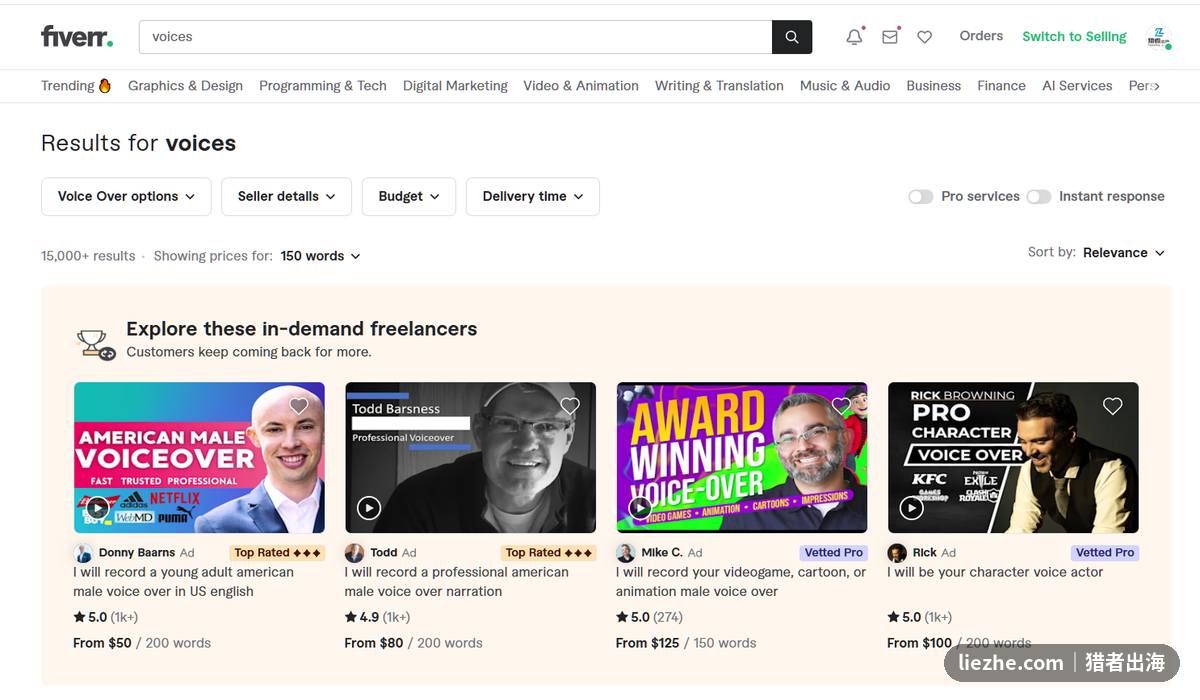The height and width of the screenshot is (700, 1200).
Task: Expand the Voice Over options dropdown
Action: pos(126,197)
